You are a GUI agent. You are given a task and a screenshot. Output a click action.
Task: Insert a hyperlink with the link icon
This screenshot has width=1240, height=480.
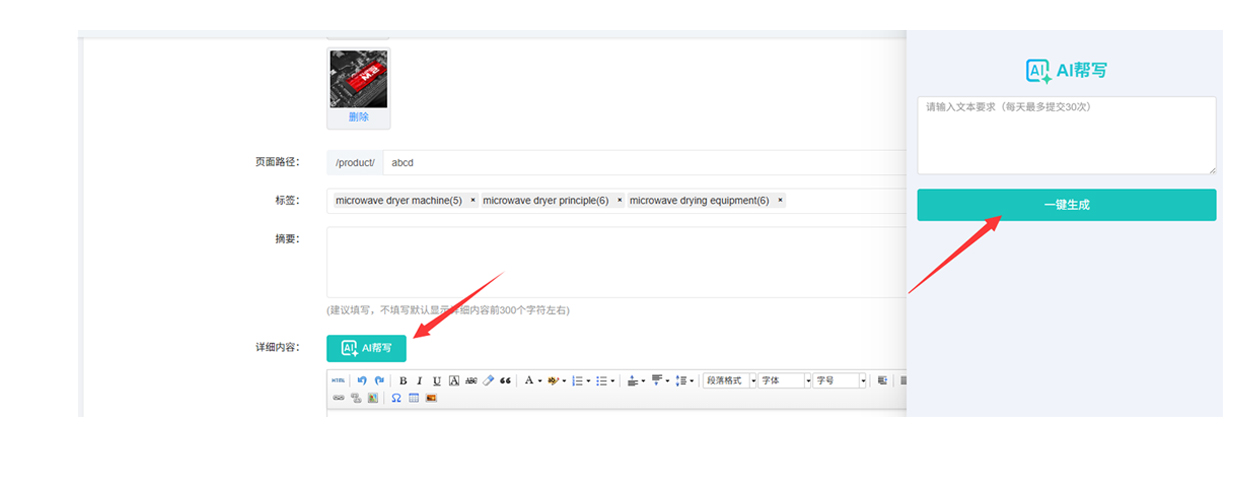pos(338,398)
